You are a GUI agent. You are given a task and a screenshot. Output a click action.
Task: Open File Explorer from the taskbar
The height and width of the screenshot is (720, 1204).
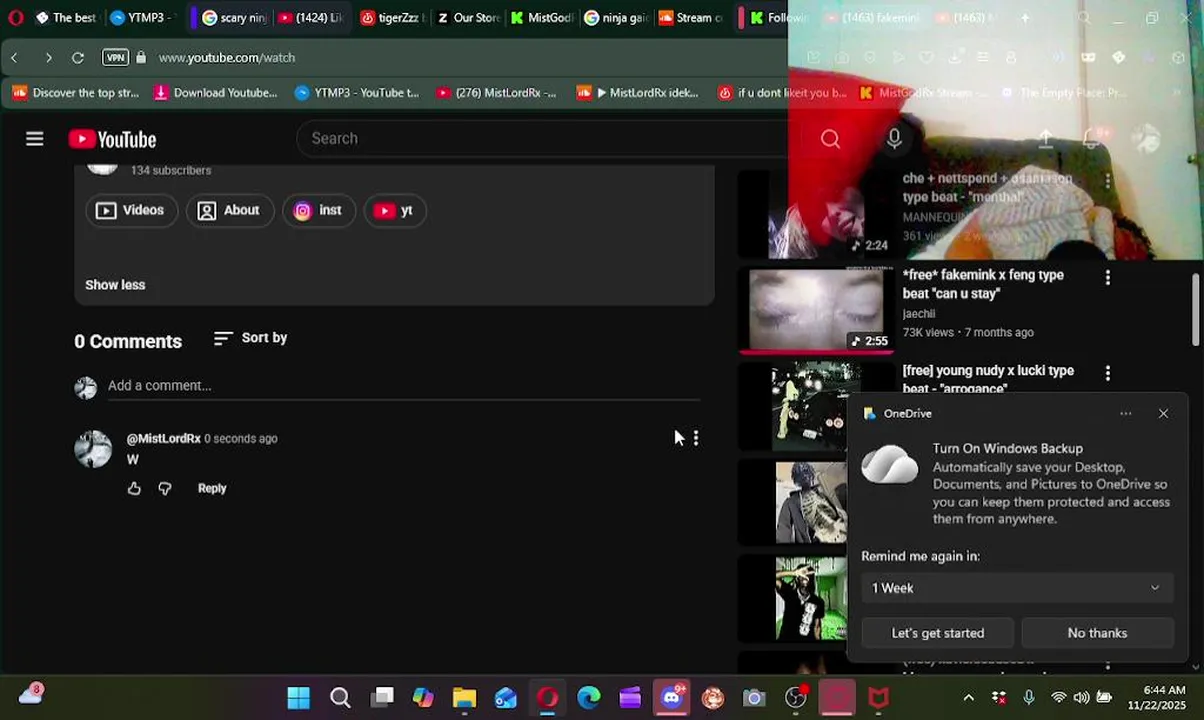[464, 698]
